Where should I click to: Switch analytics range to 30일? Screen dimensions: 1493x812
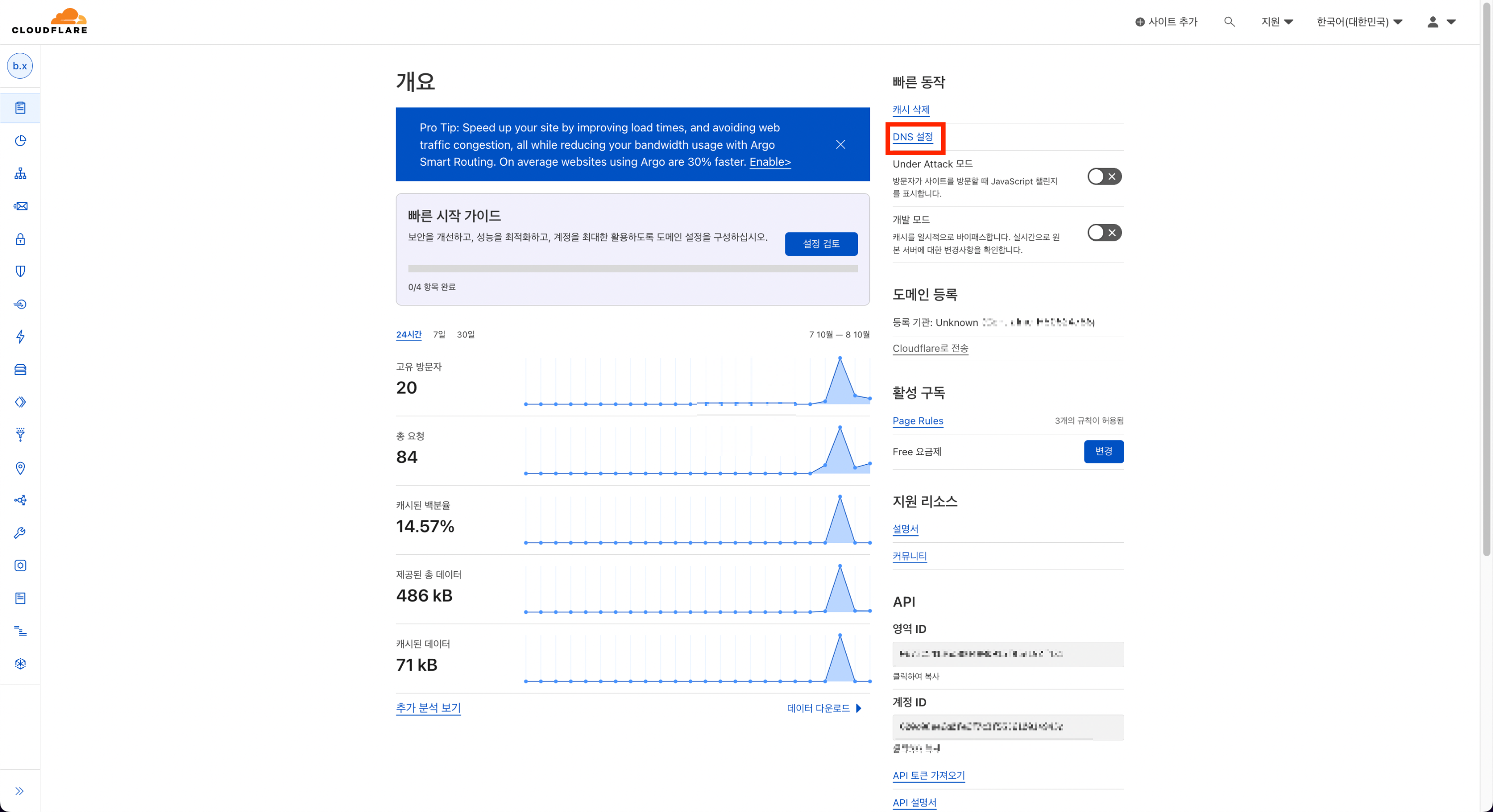tap(465, 334)
